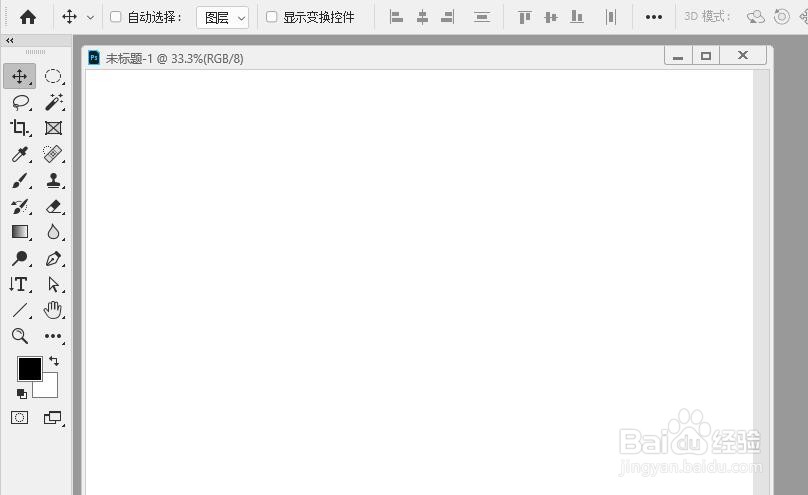Align bottom edges
Screen dimensions: 808x495
(x=577, y=17)
